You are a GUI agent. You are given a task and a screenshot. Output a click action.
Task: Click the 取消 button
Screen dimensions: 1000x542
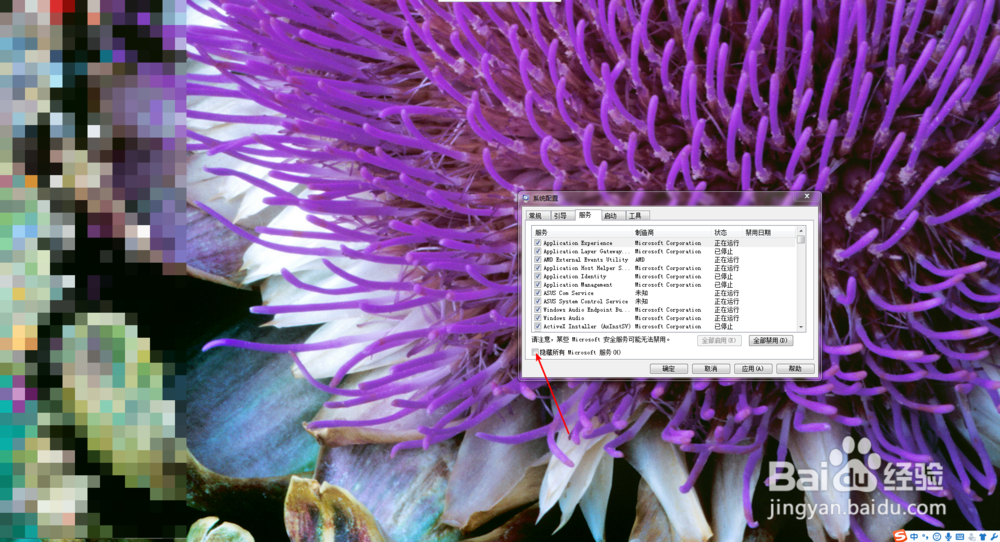(710, 369)
